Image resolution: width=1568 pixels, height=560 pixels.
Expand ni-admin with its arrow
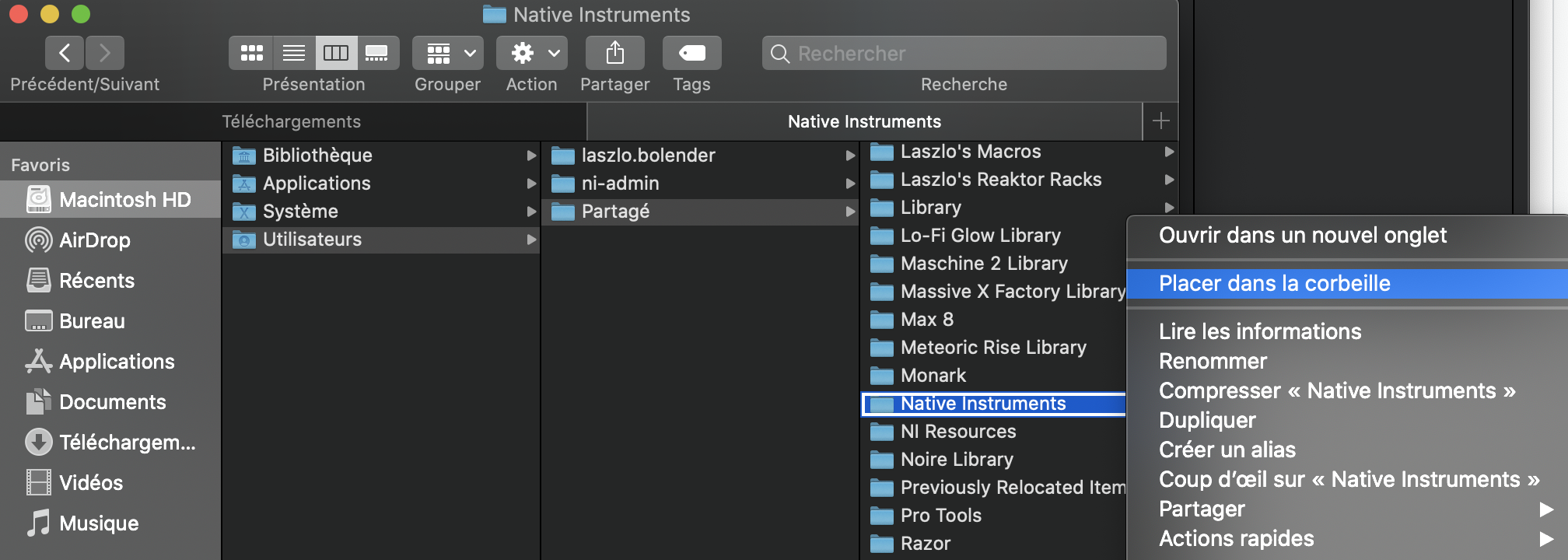[x=850, y=184]
